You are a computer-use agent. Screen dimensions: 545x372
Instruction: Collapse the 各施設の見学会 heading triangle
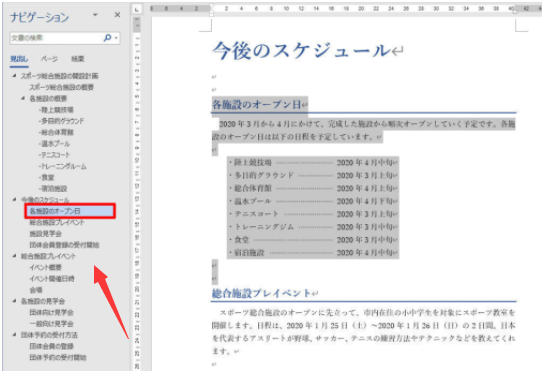point(14,301)
